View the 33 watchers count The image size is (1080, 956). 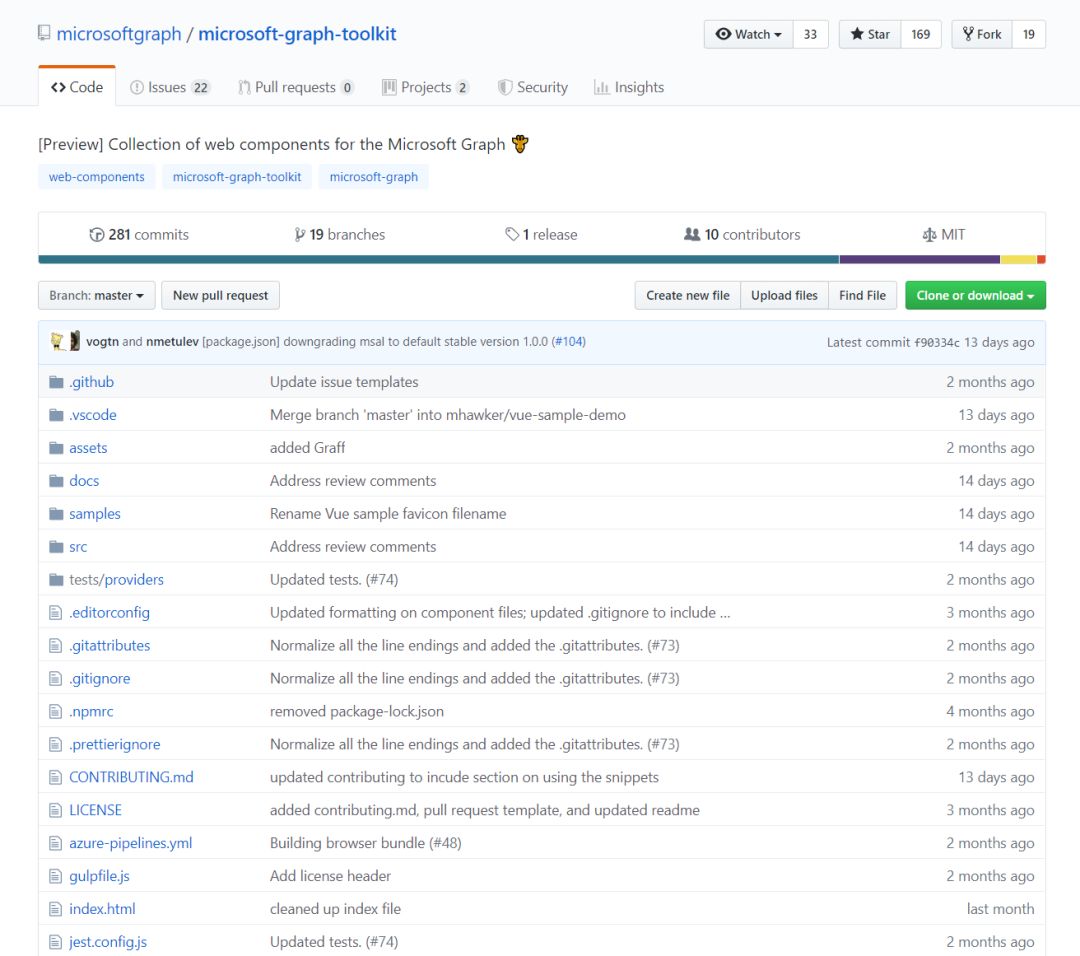(x=811, y=34)
